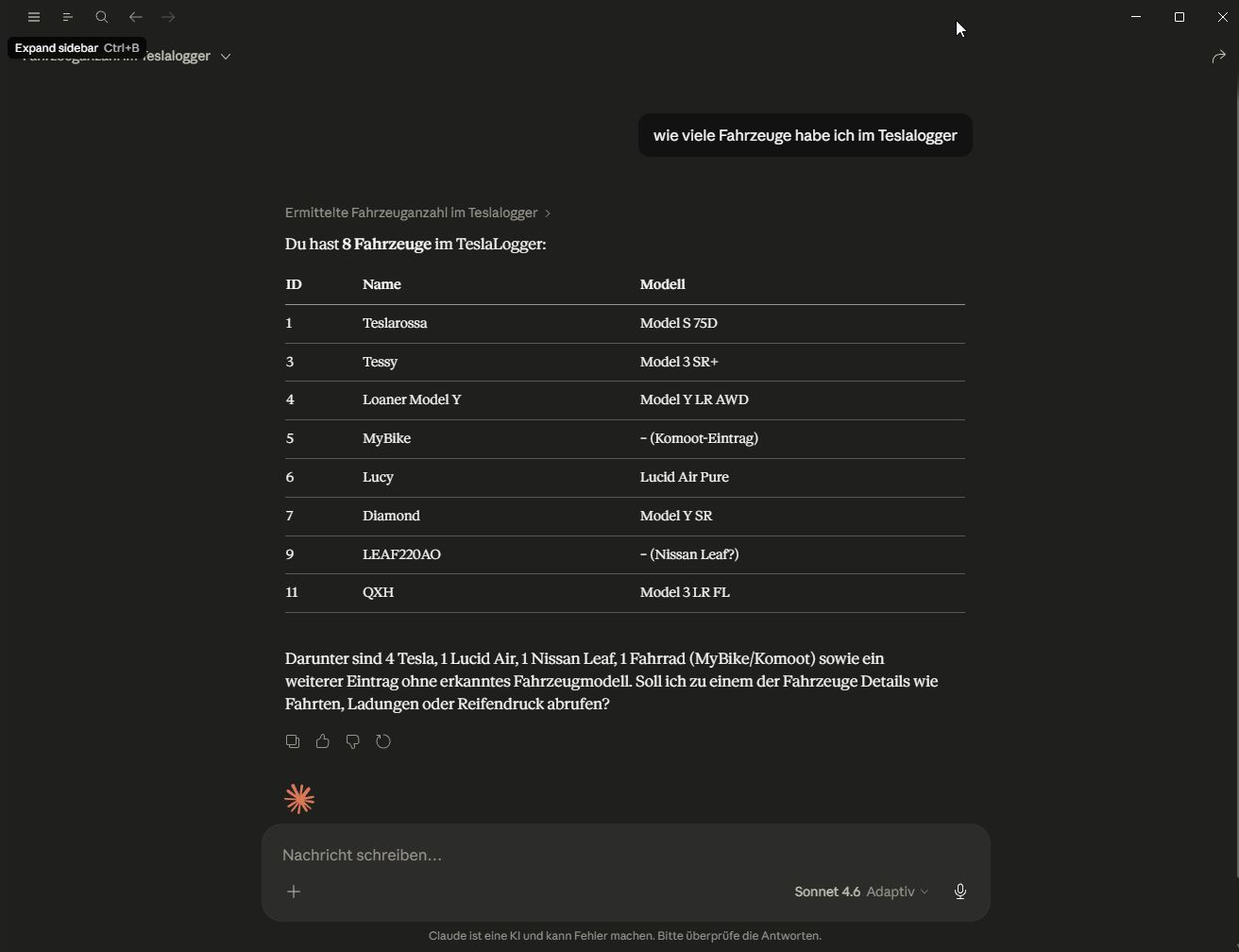The height and width of the screenshot is (952, 1239).
Task: Click the '8 Fahrzeuge' bold text
Action: pos(387,244)
